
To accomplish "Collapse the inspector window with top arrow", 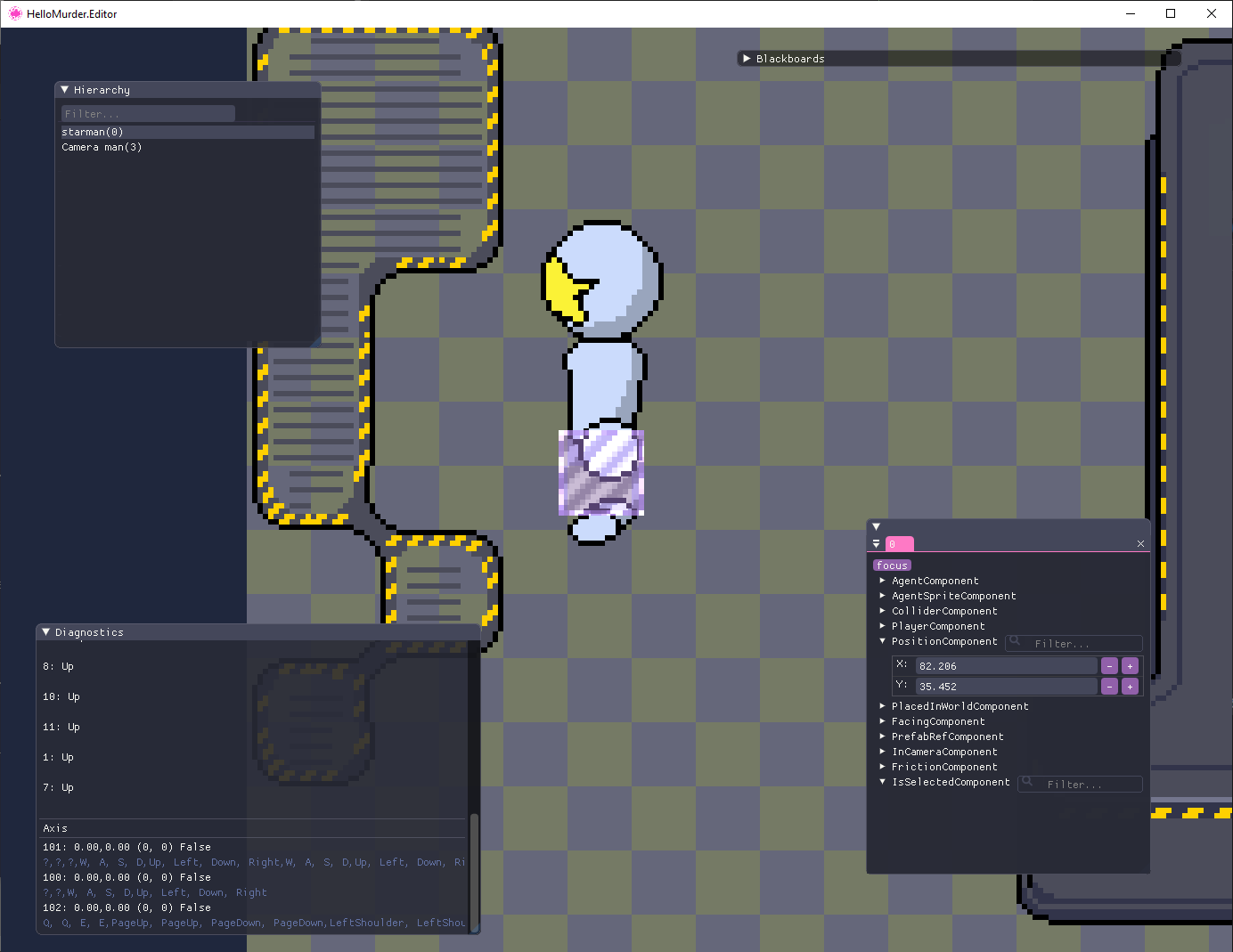I will click(x=876, y=527).
